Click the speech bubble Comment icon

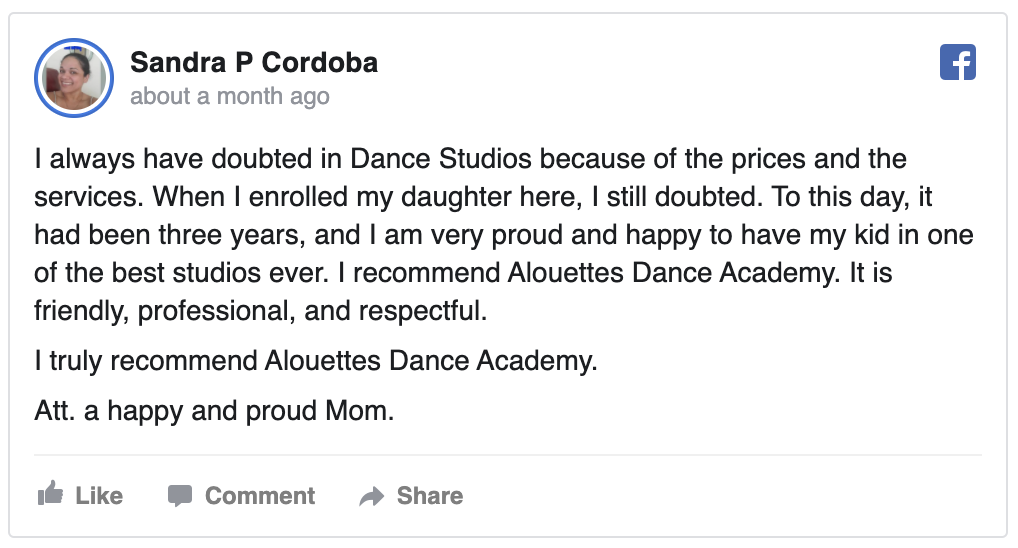pyautogui.click(x=180, y=496)
